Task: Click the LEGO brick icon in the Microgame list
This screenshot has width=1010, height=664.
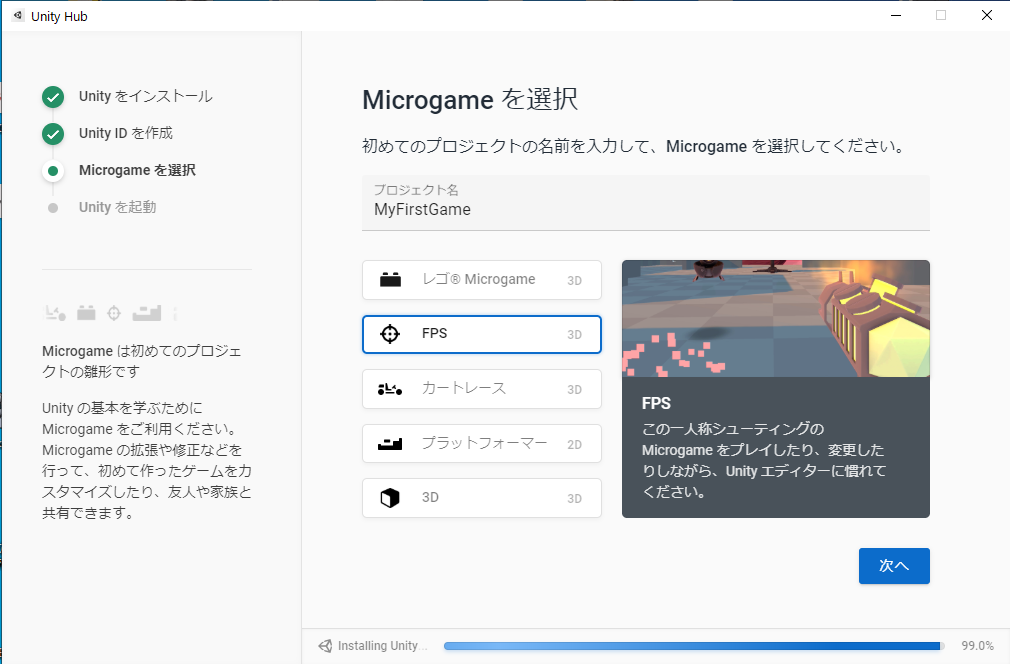Action: [x=390, y=280]
